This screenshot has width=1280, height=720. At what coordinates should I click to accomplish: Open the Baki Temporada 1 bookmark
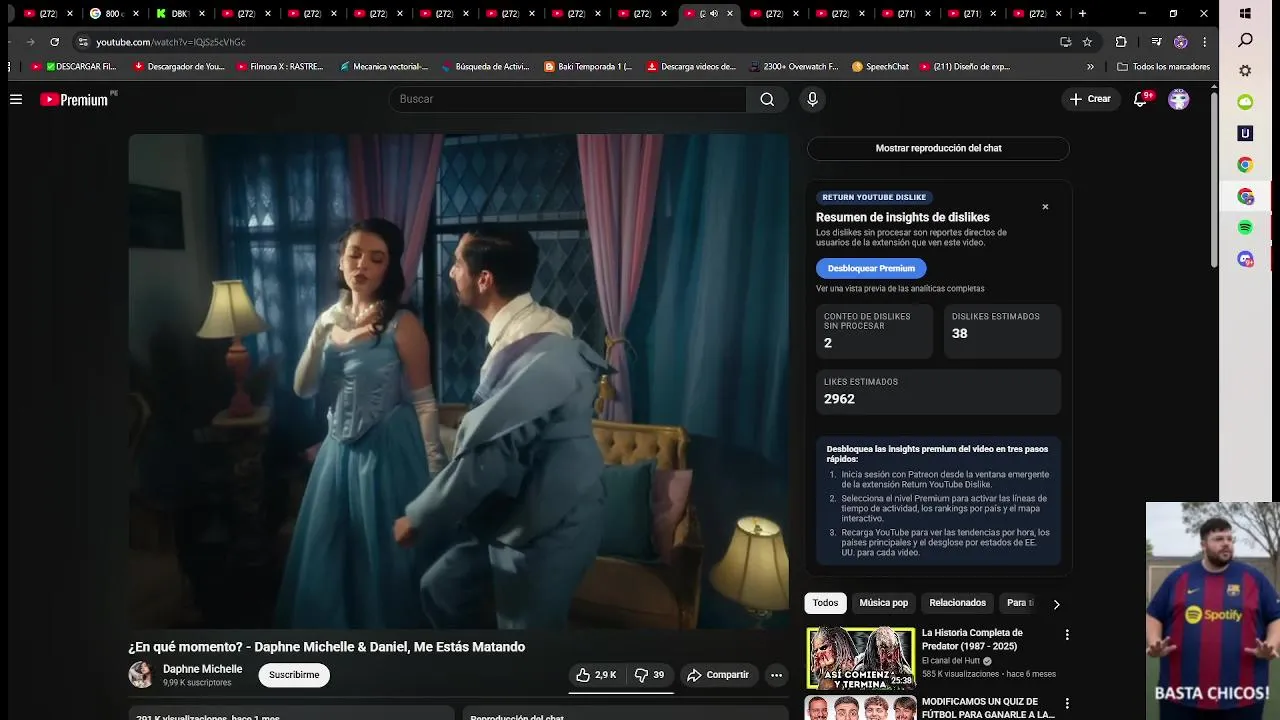point(588,67)
